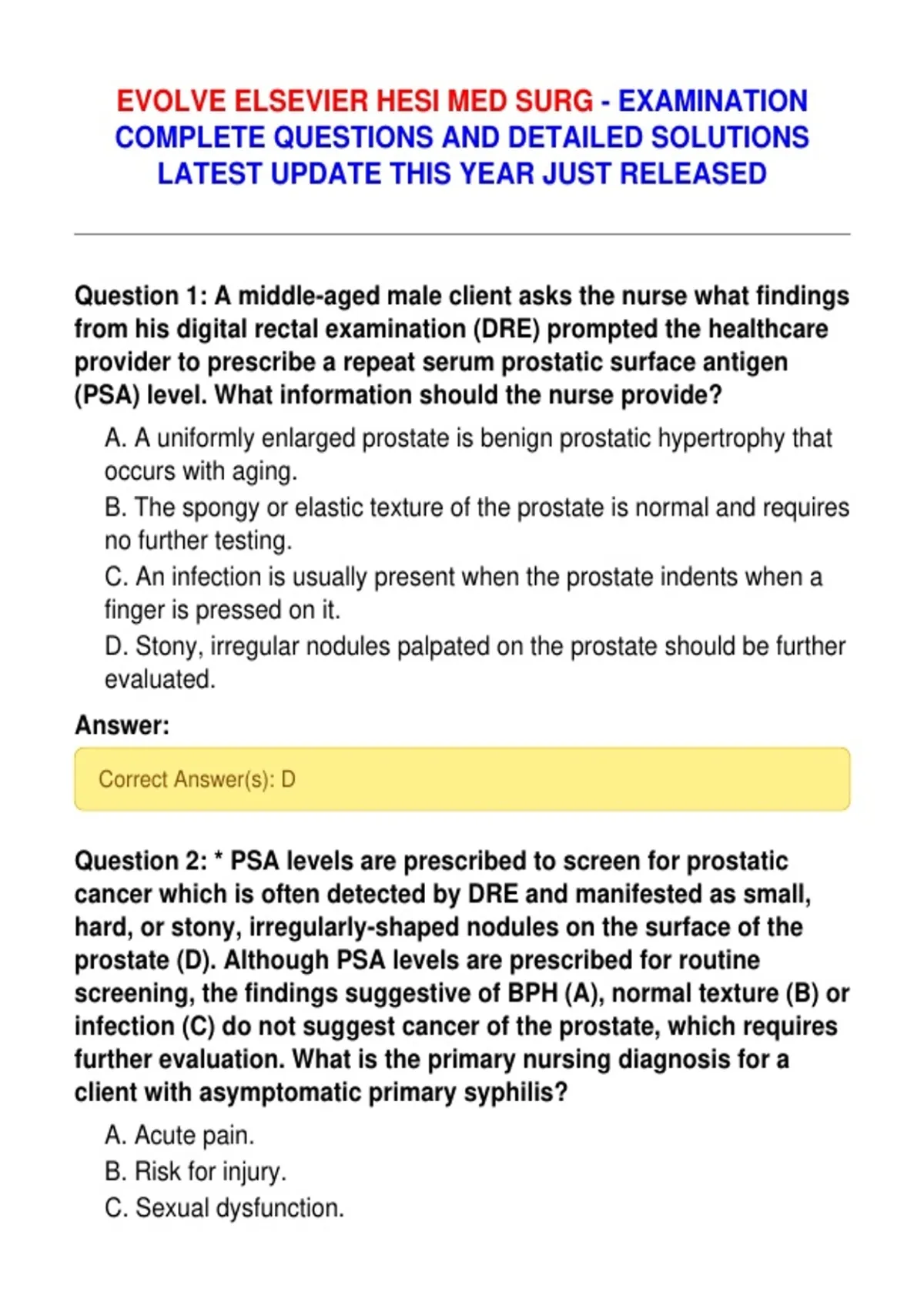
Task: Choose option C. Sexual dysfunction
Action: pyautogui.click(x=224, y=1207)
